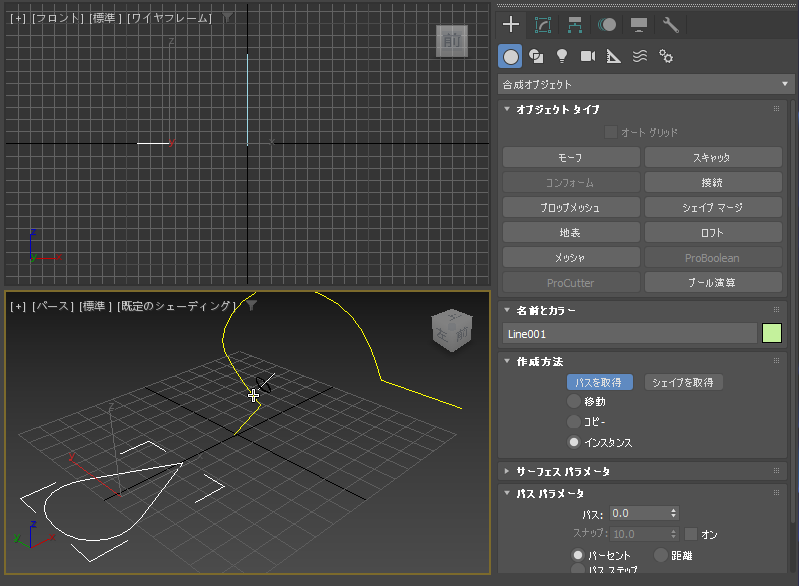Collapse the パス パラメータ rollout
This screenshot has height=586, width=799.
pos(507,493)
